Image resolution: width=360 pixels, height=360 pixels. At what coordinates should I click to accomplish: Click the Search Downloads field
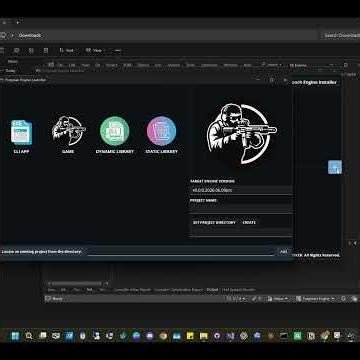pyautogui.click(x=341, y=35)
